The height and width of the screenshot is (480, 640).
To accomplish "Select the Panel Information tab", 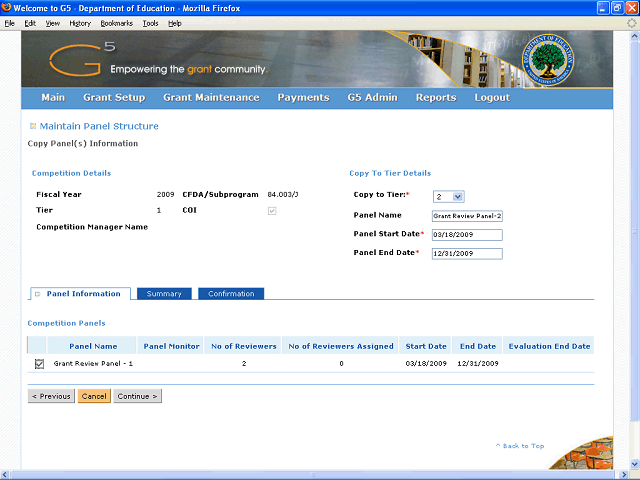I will [x=80, y=294].
